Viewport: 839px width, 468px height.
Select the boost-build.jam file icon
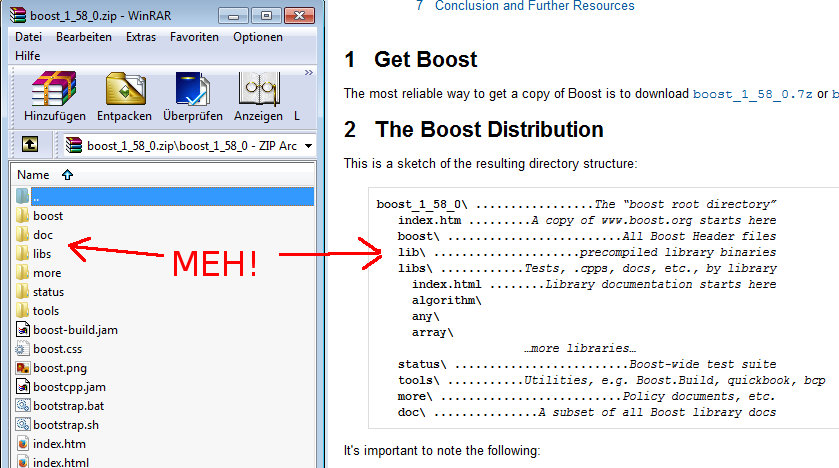24,330
